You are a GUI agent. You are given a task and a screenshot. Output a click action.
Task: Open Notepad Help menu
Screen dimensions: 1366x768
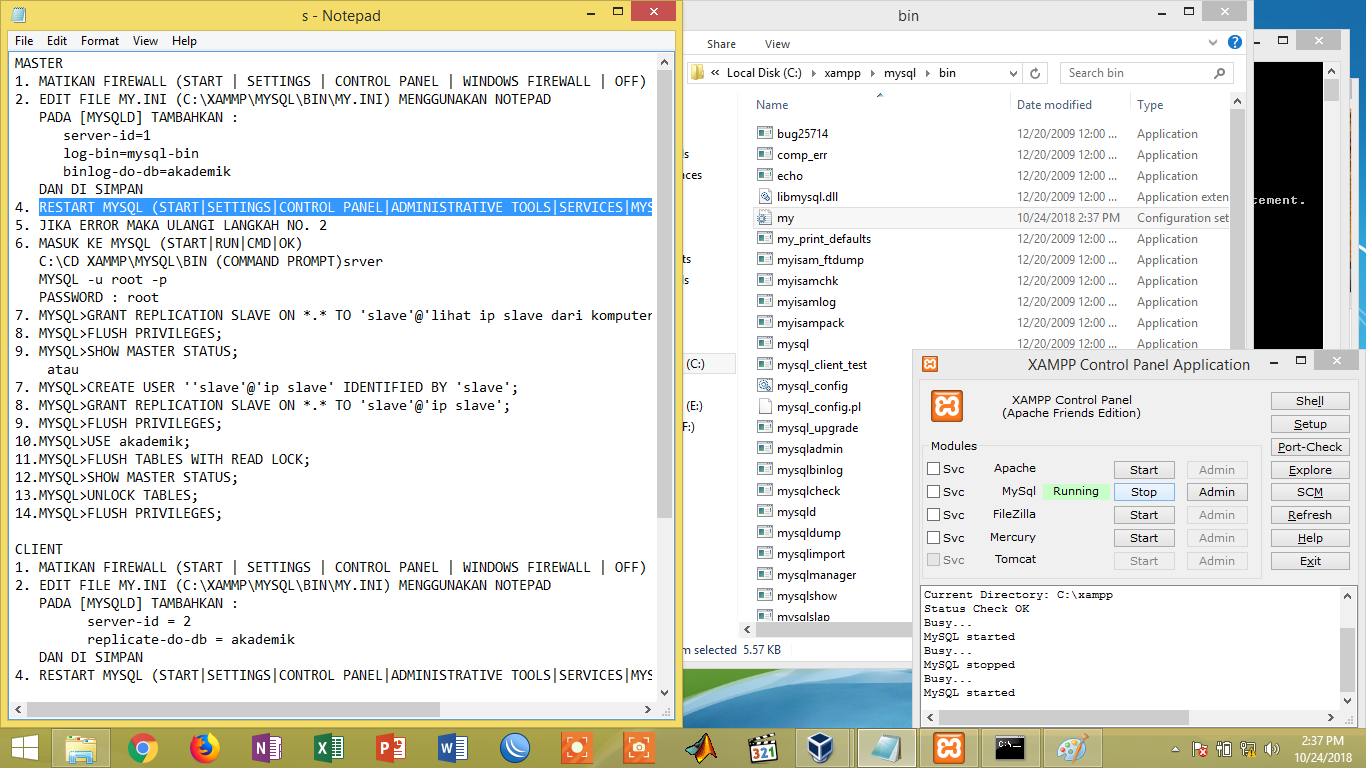[x=184, y=41]
